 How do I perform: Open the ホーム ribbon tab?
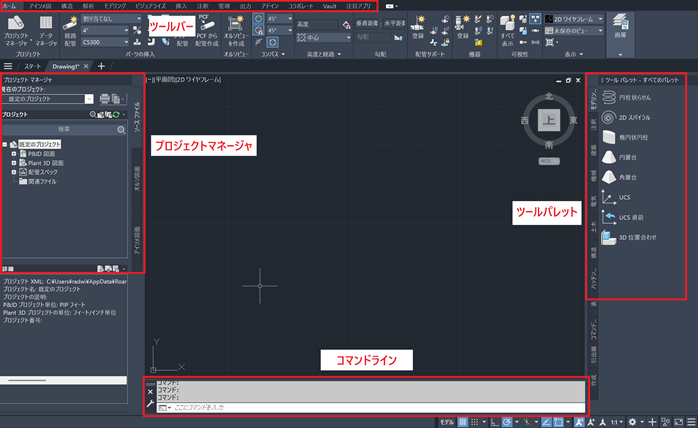click(x=9, y=6)
